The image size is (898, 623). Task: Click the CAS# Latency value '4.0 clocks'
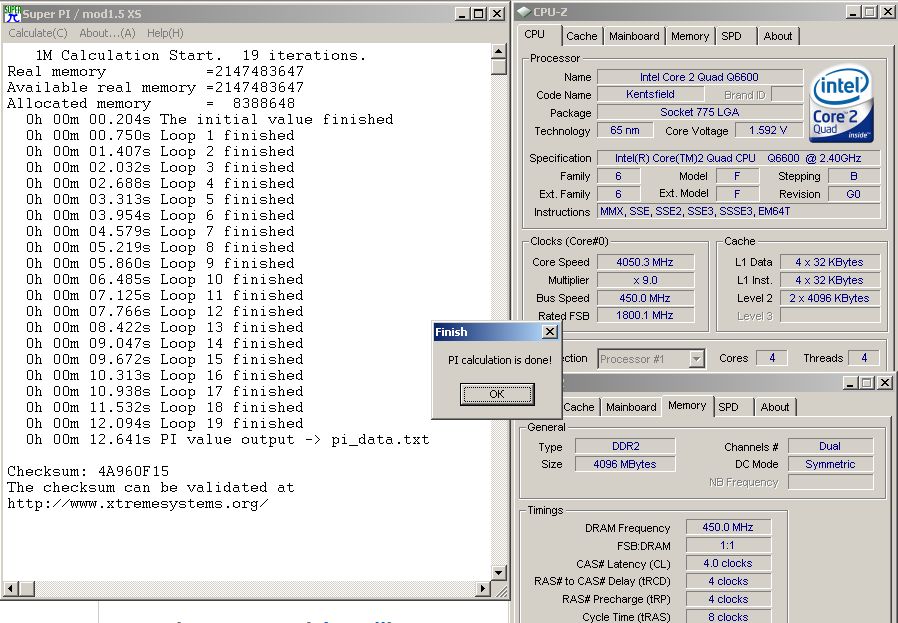728,563
